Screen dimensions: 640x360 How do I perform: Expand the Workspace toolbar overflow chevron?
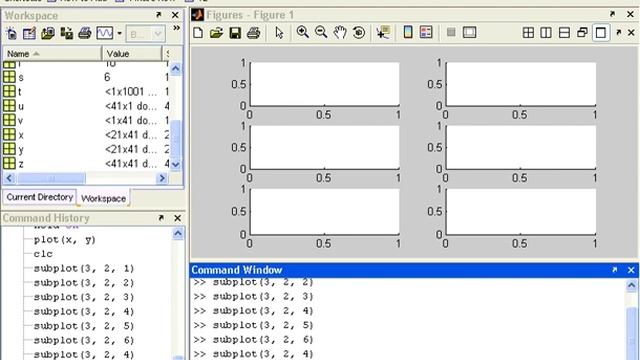pyautogui.click(x=176, y=28)
